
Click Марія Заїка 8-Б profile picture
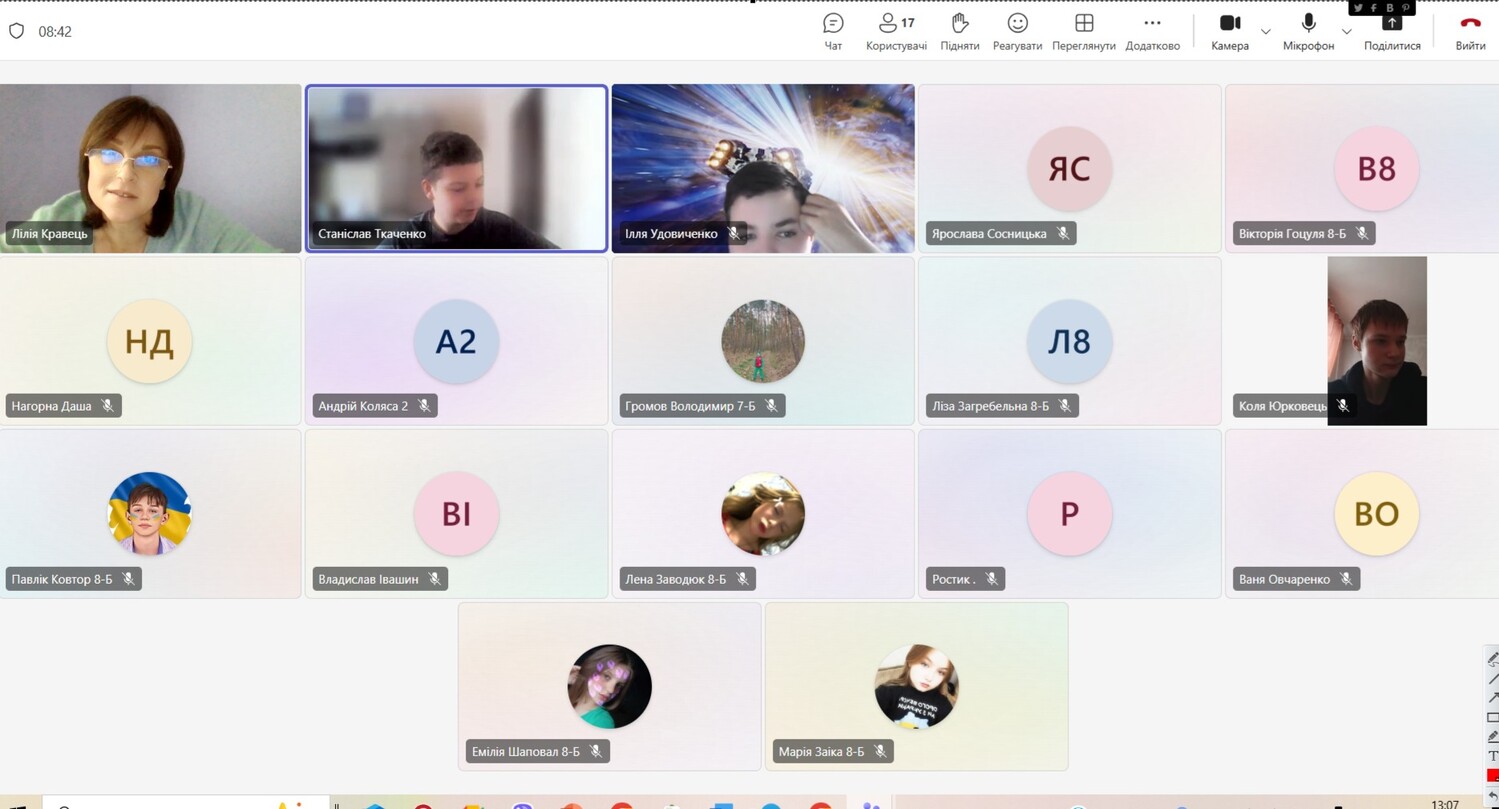point(916,686)
